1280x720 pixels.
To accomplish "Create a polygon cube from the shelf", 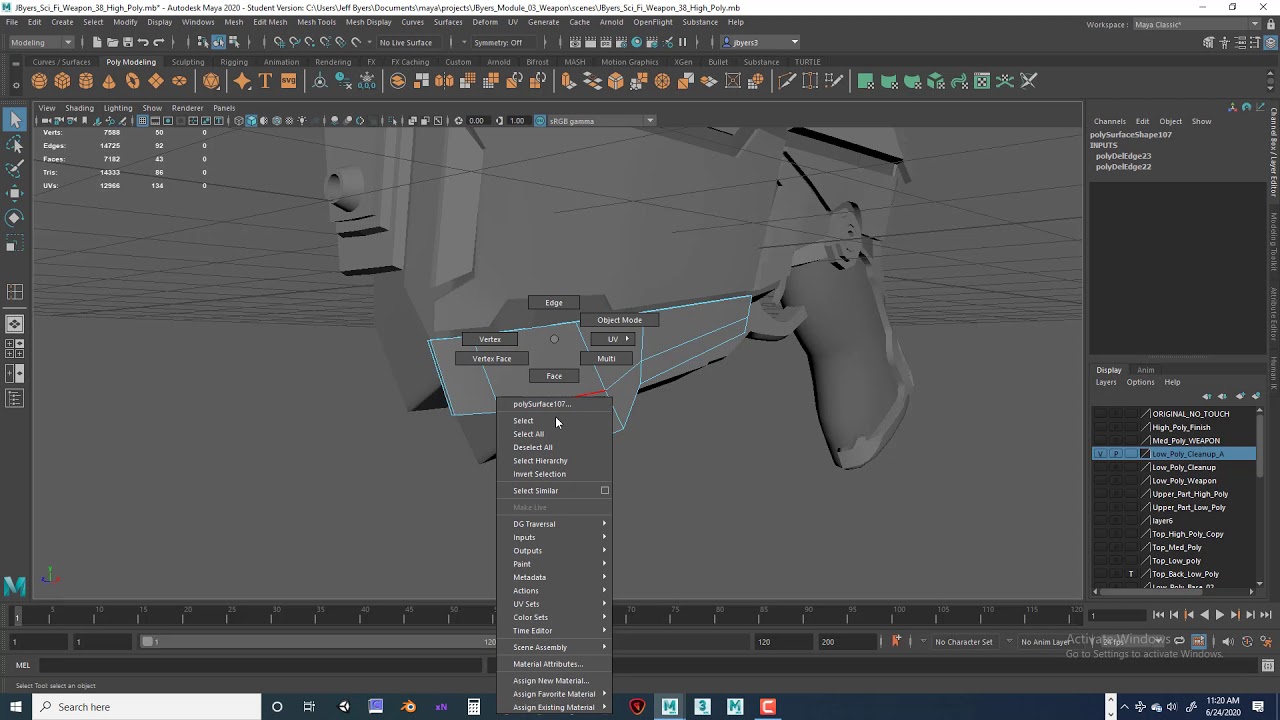I will [x=62, y=81].
